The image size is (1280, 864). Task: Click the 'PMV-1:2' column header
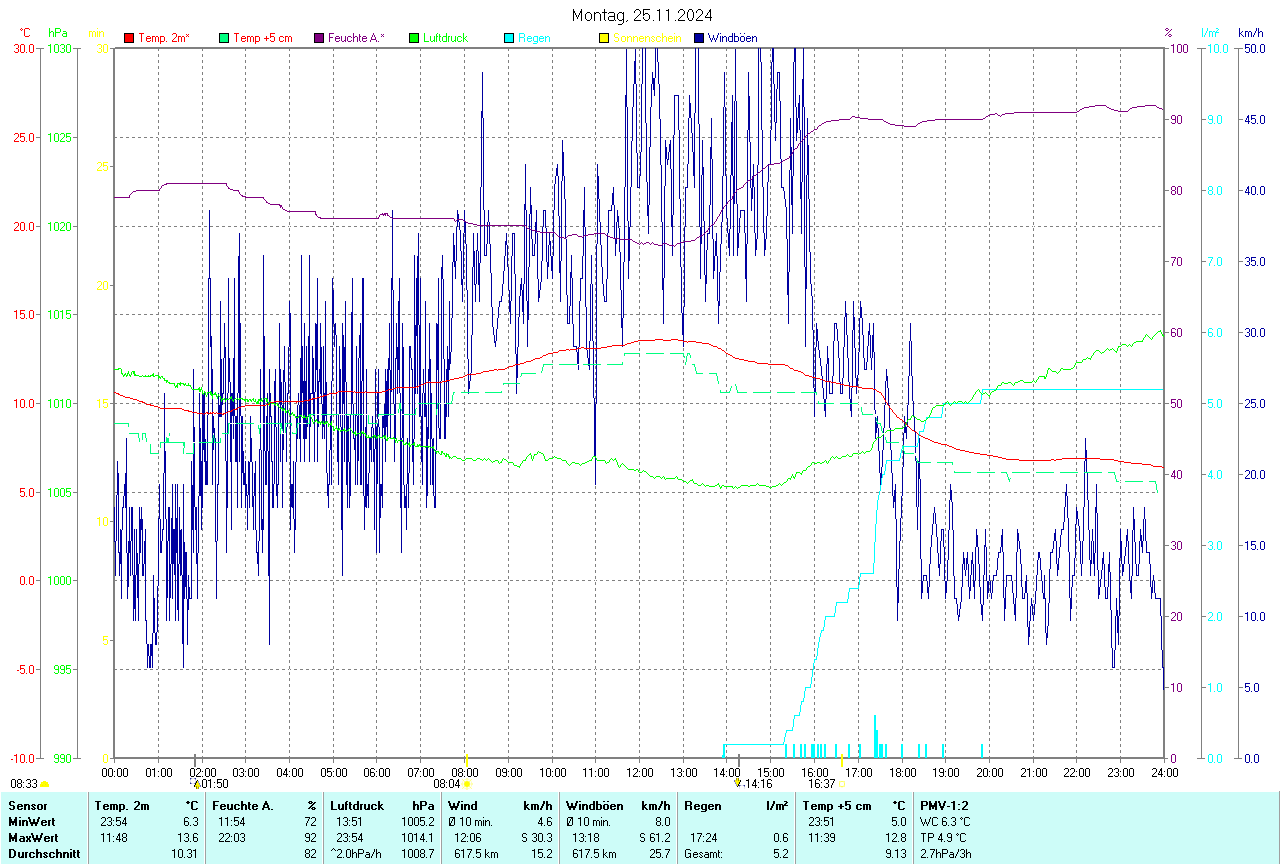(x=945, y=805)
